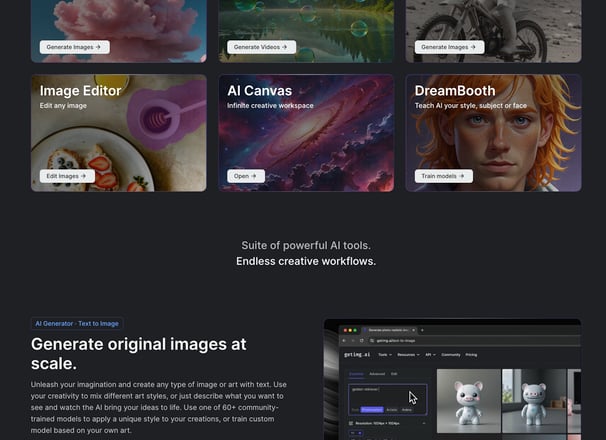Click Generate Images on the pink cloud card

(x=75, y=47)
